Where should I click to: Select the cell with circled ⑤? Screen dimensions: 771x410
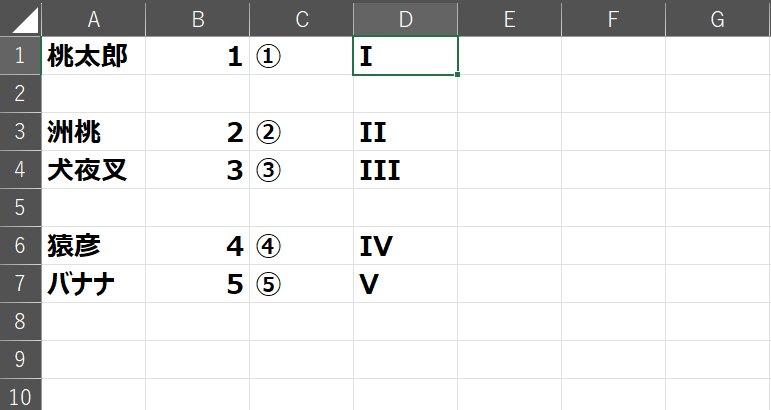click(301, 284)
